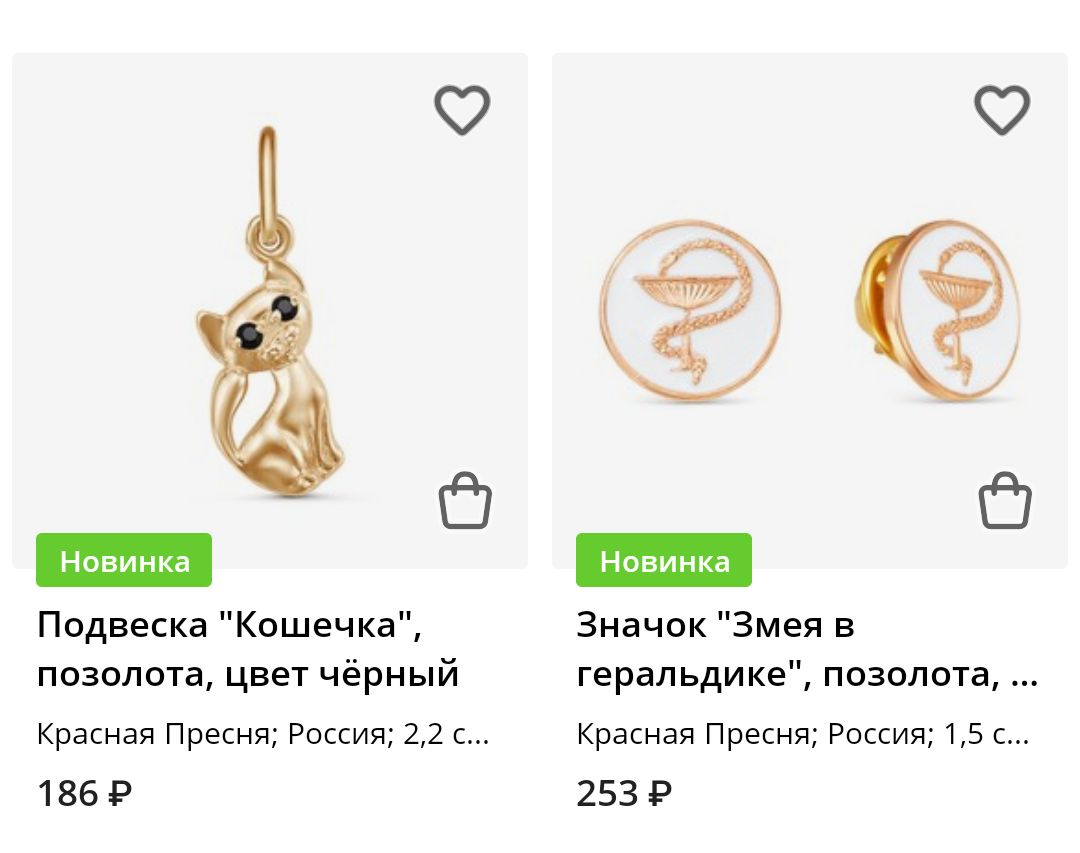Image resolution: width=1080 pixels, height=853 pixels.
Task: Select the Красная Пресня; Россия; 1,5 с... details
Action: coord(803,734)
